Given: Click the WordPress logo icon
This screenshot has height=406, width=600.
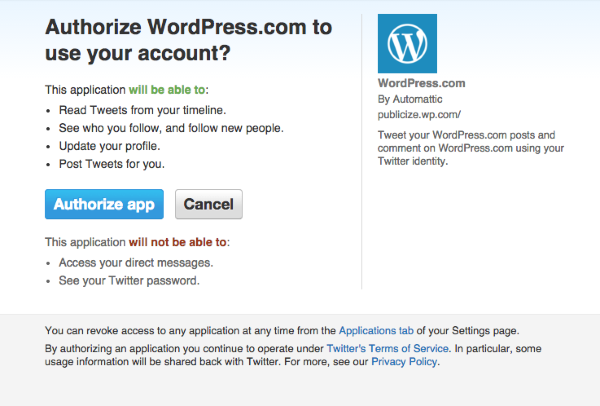Looking at the screenshot, I should coord(407,43).
